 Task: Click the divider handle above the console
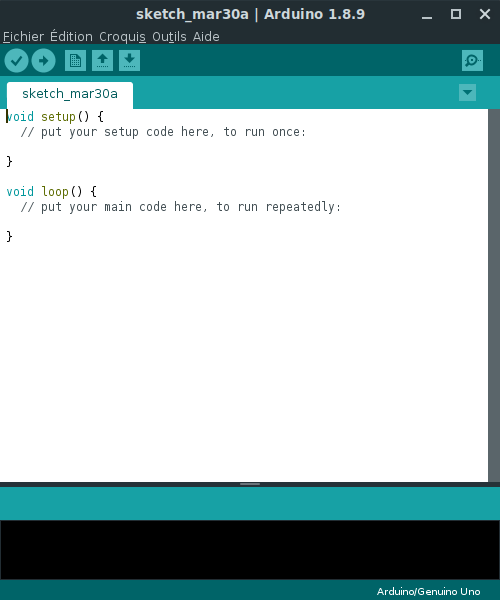tap(250, 484)
